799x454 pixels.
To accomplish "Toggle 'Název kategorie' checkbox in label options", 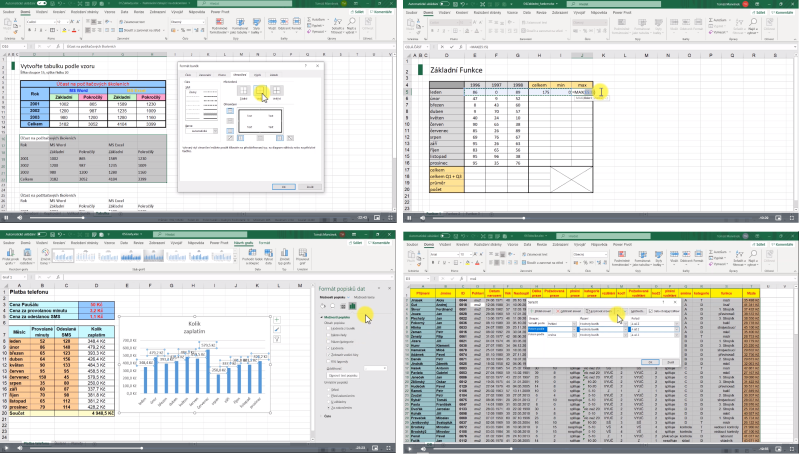I will click(328, 341).
